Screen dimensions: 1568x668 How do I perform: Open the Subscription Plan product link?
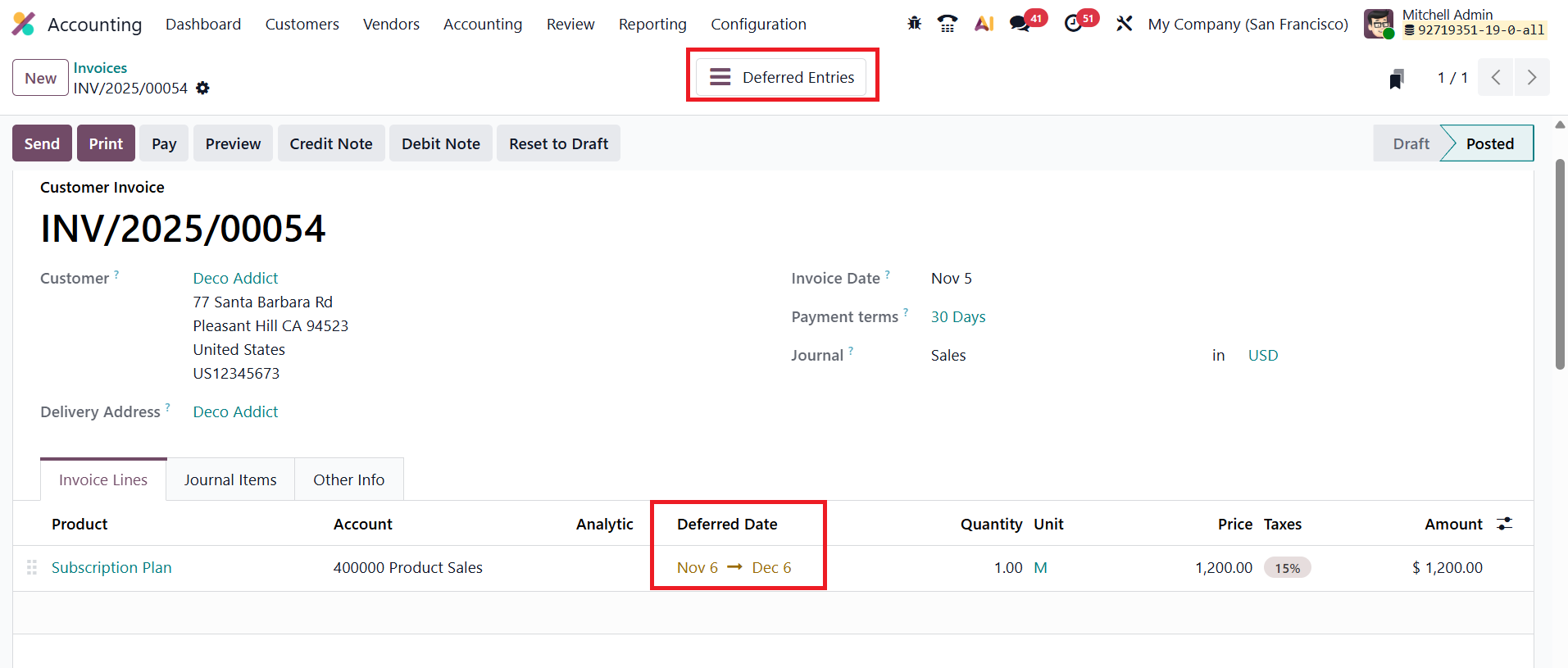coord(111,568)
